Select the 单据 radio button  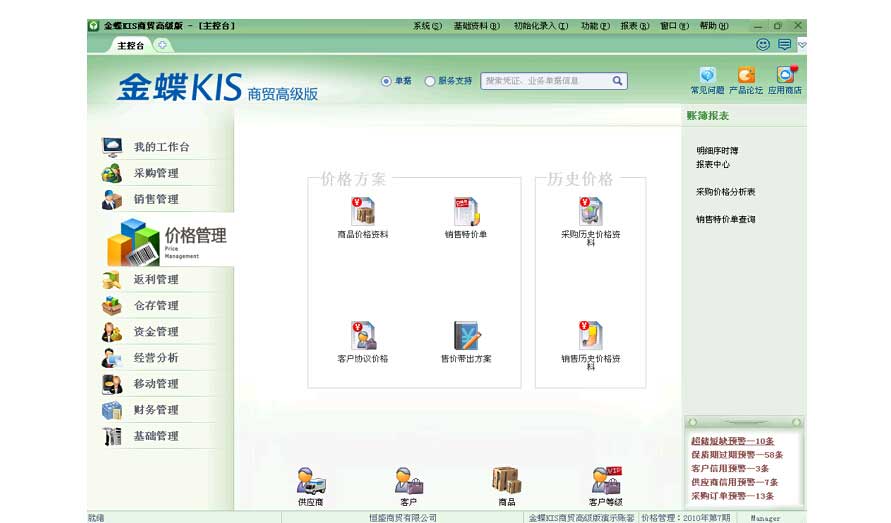coord(386,81)
